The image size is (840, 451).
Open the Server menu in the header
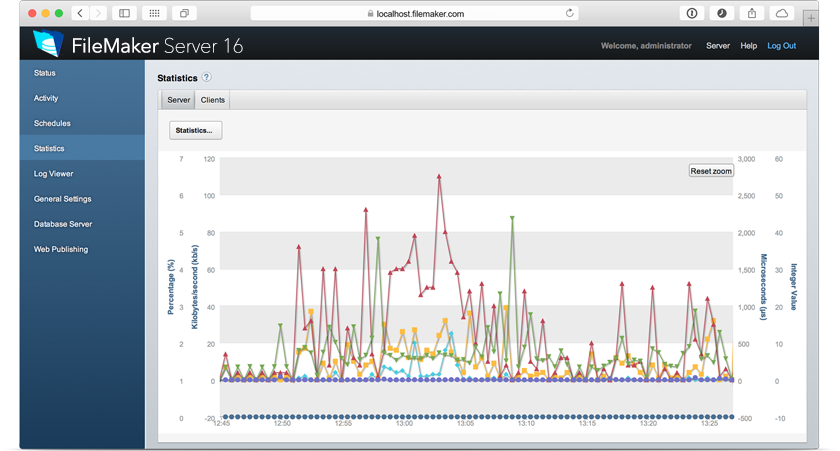click(x=717, y=46)
